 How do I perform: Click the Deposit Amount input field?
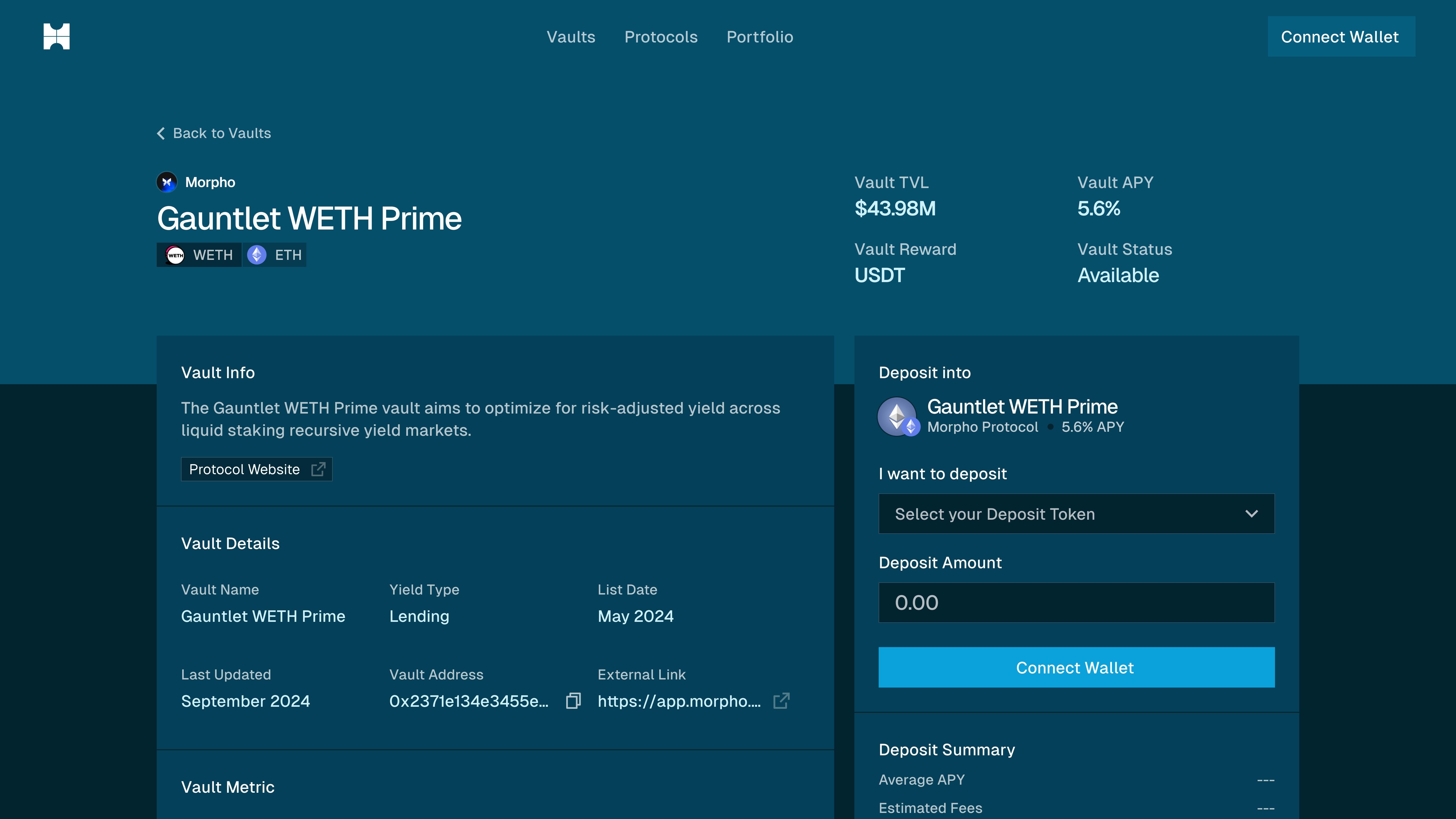click(1076, 603)
